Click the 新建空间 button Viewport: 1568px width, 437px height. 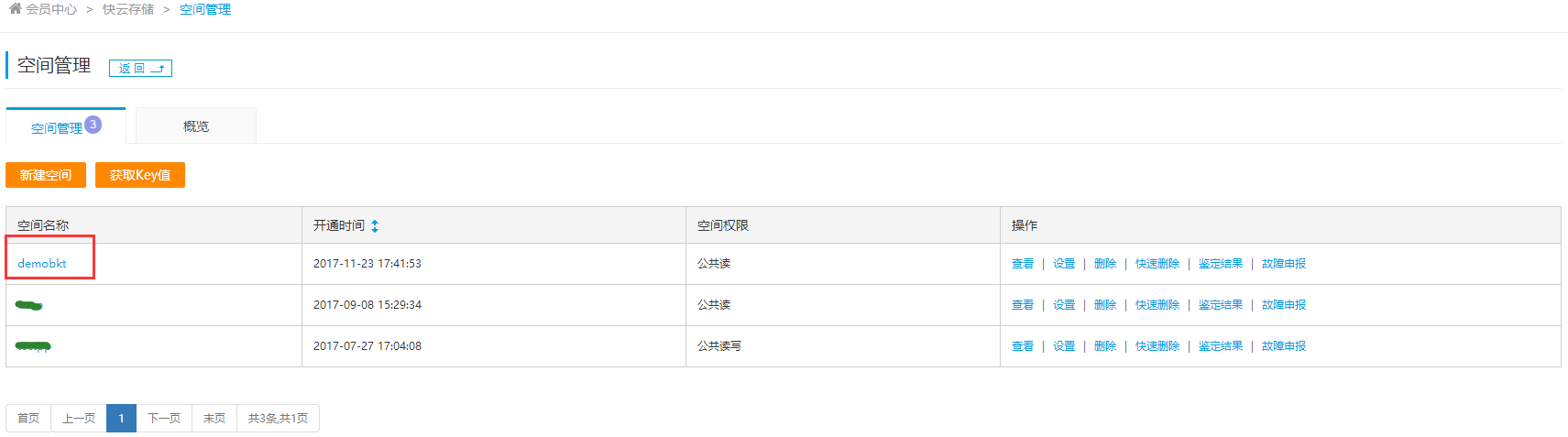tap(46, 175)
